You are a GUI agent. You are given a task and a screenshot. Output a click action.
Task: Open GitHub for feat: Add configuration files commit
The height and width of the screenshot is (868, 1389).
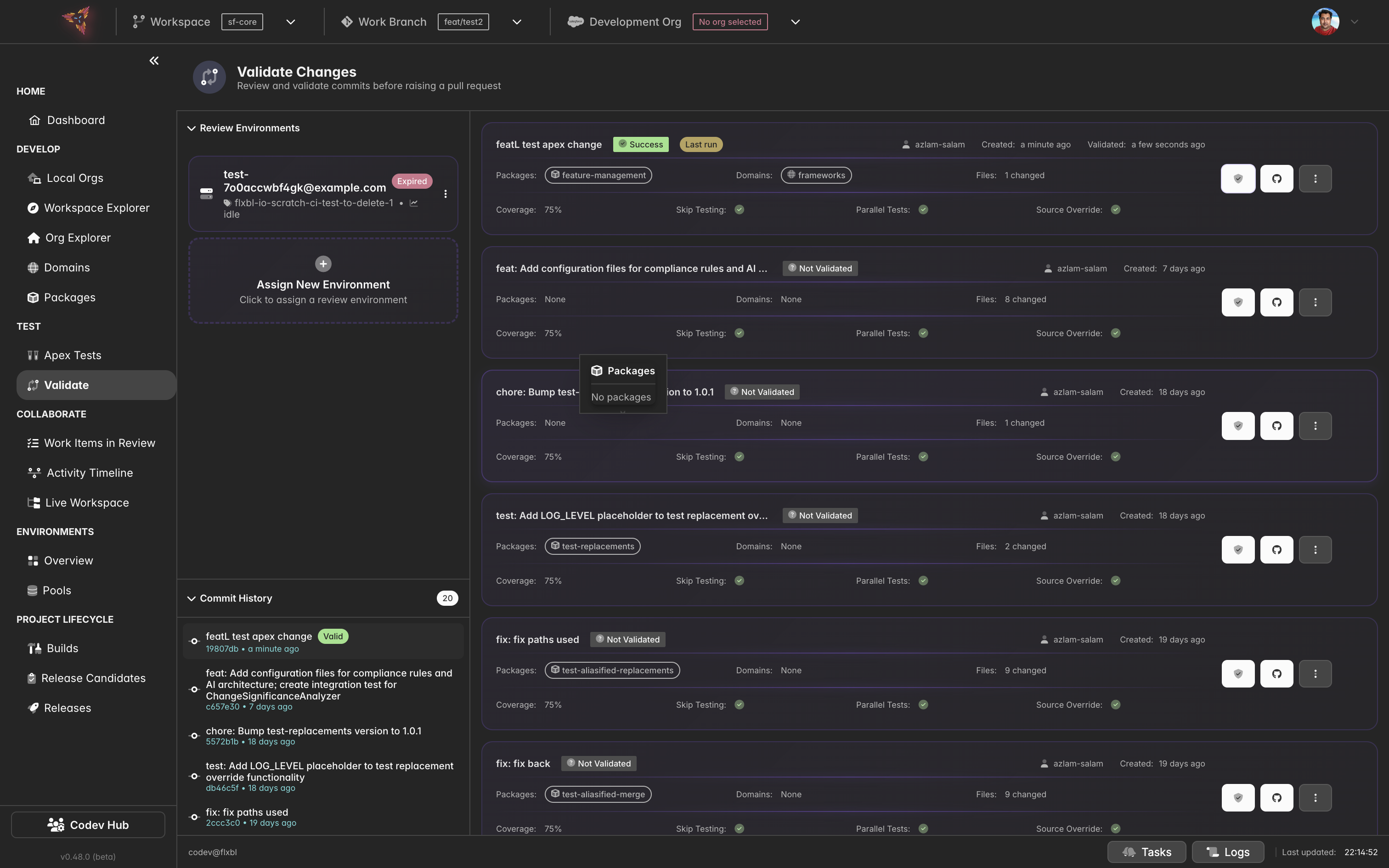(x=1276, y=303)
